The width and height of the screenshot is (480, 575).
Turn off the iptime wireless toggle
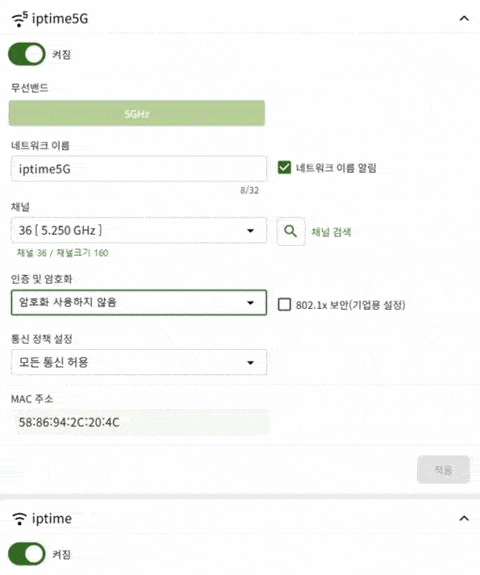pos(27,554)
